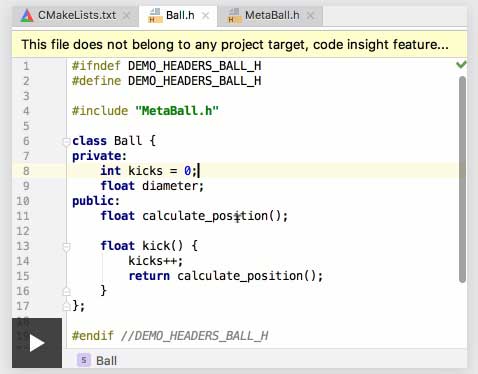The height and width of the screenshot is (374, 478).
Task: Click the vertical editor scrollbar
Action: [x=462, y=179]
